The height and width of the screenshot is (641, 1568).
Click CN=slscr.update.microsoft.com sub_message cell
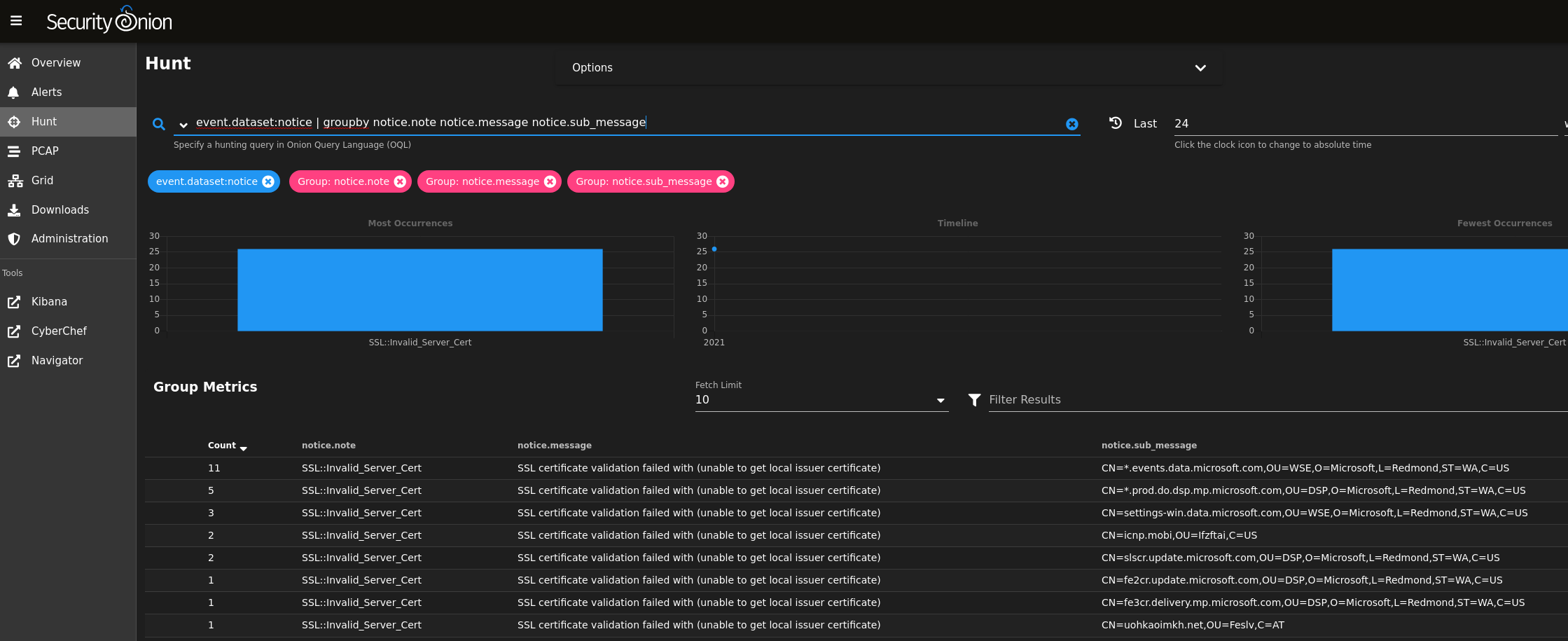click(x=1300, y=558)
